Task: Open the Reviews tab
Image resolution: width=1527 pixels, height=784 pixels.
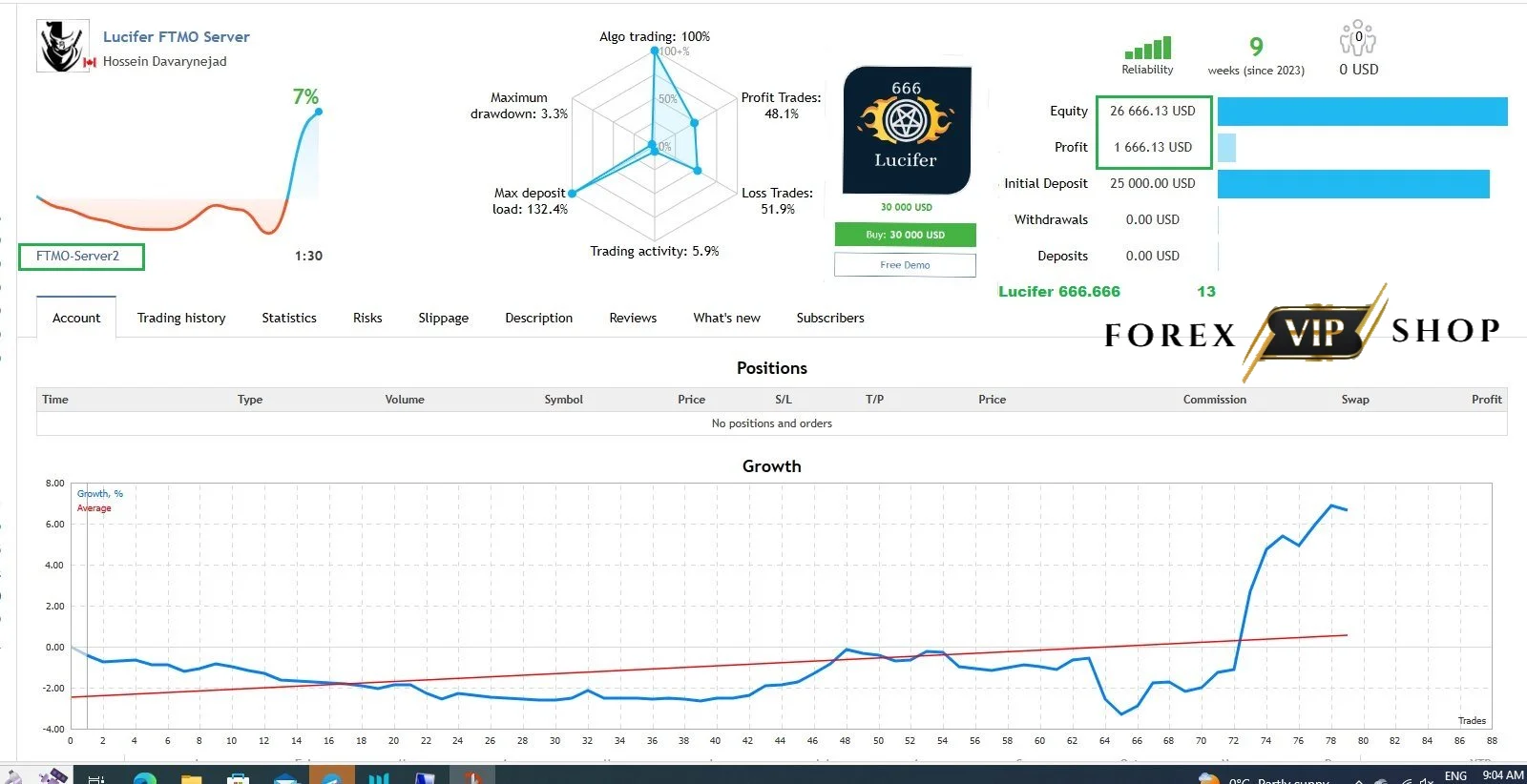Action: (633, 318)
